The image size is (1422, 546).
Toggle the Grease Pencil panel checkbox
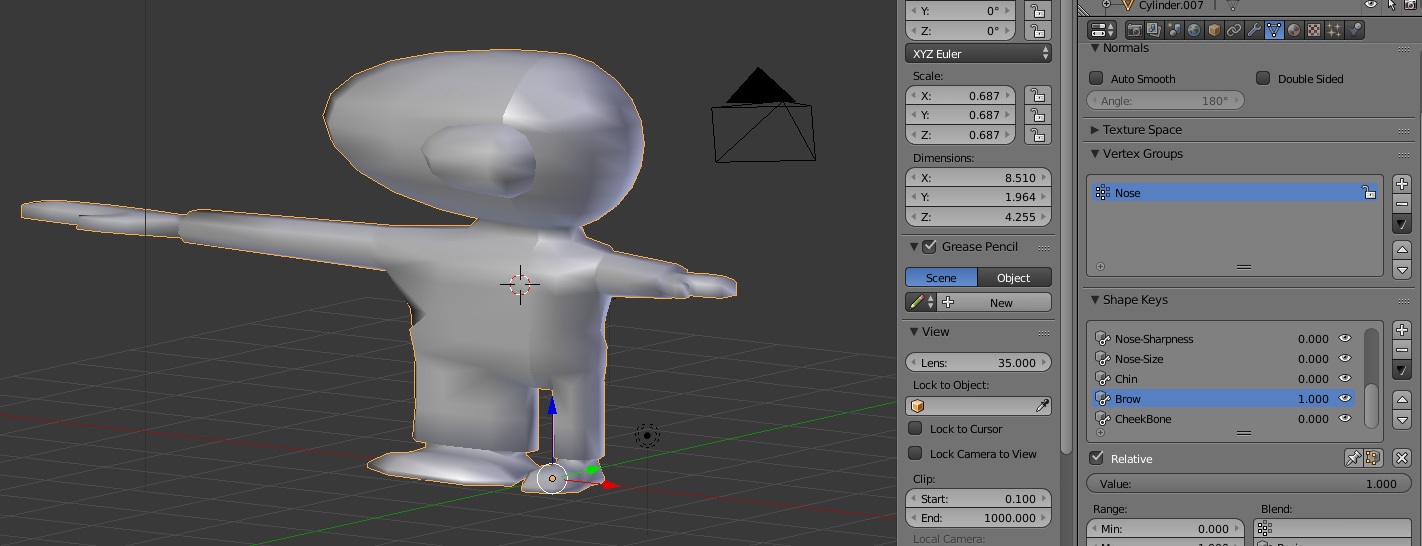click(x=929, y=246)
